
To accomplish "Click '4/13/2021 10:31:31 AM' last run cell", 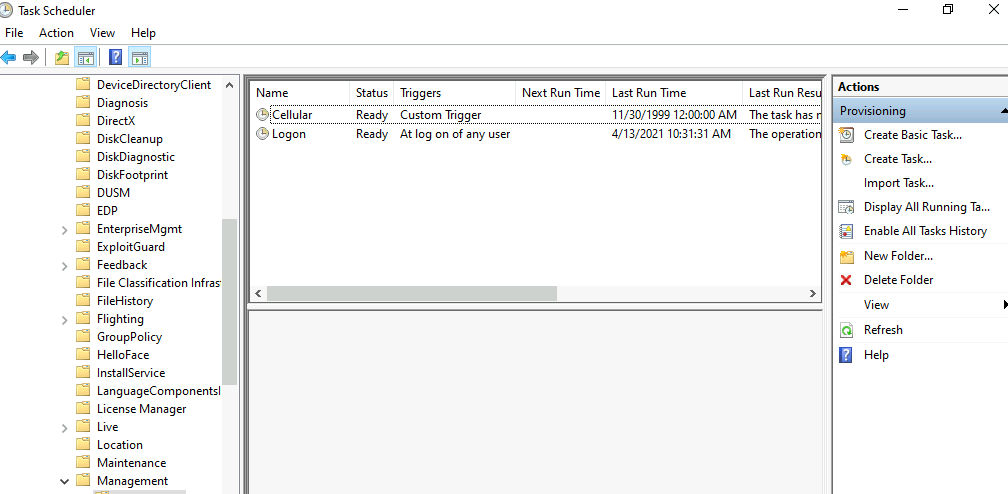I will (x=671, y=134).
